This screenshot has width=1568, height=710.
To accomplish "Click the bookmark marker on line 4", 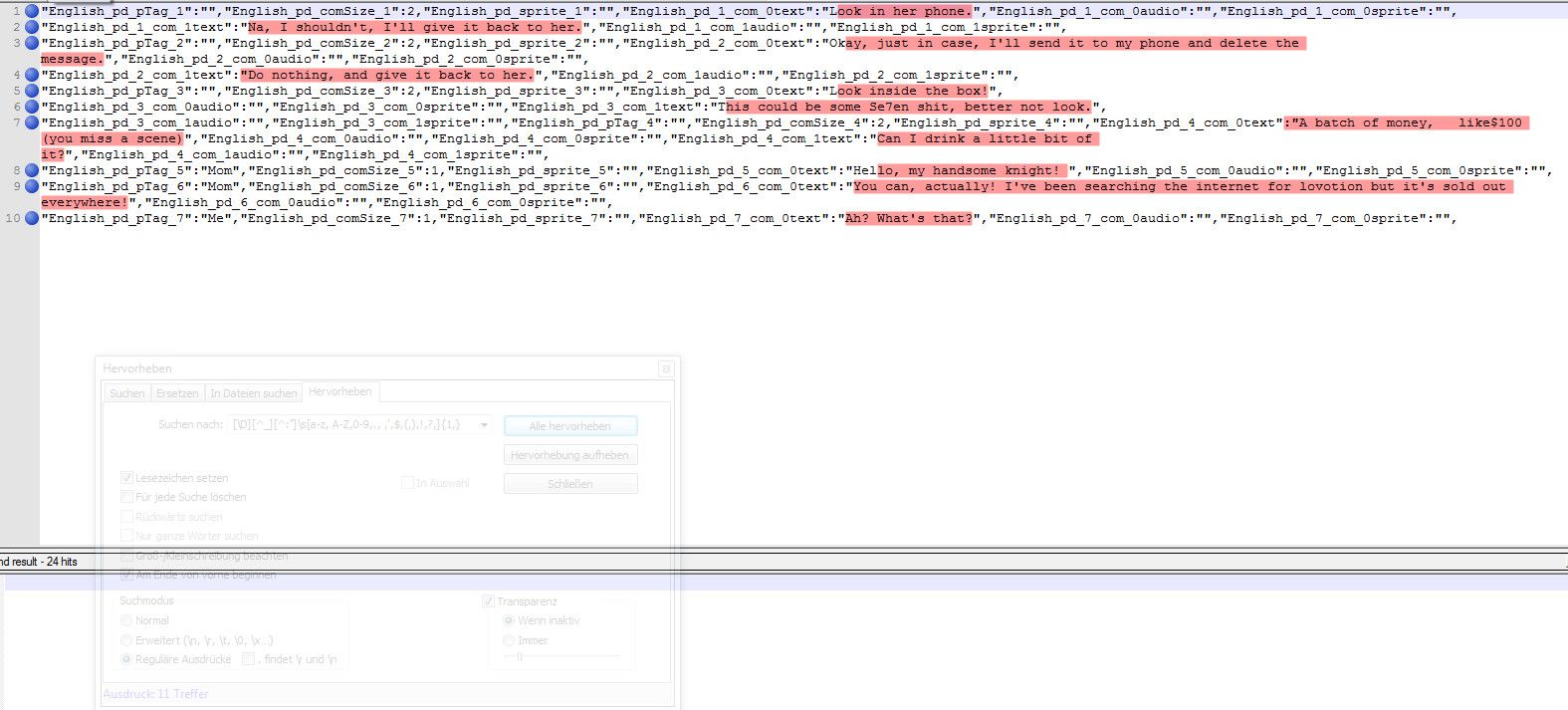I will [32, 75].
